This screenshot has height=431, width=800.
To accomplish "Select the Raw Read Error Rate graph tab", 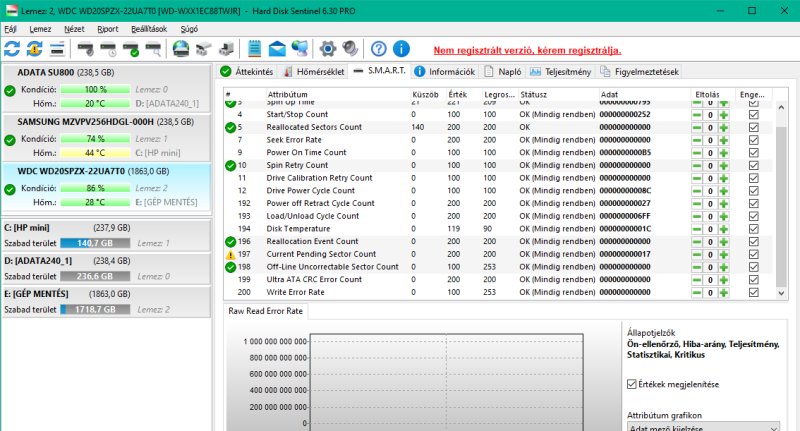I will click(265, 311).
